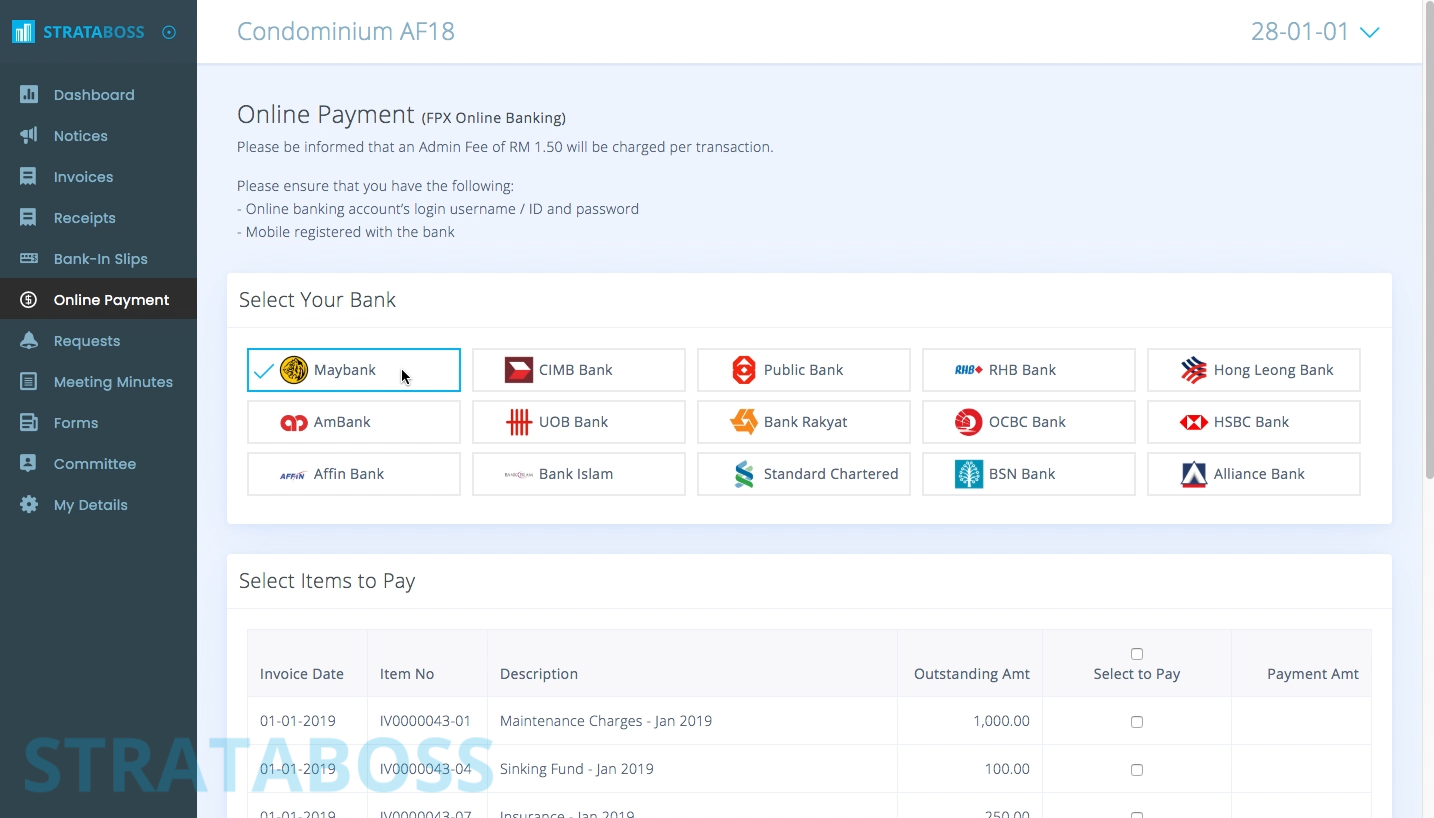The height and width of the screenshot is (818, 1434).
Task: Click the AmBank logo
Action: point(294,423)
